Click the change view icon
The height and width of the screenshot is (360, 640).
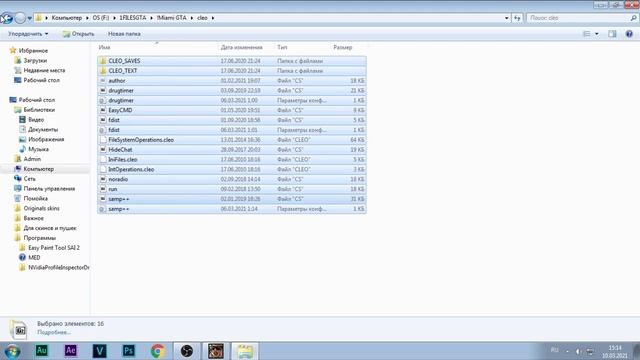coord(587,34)
